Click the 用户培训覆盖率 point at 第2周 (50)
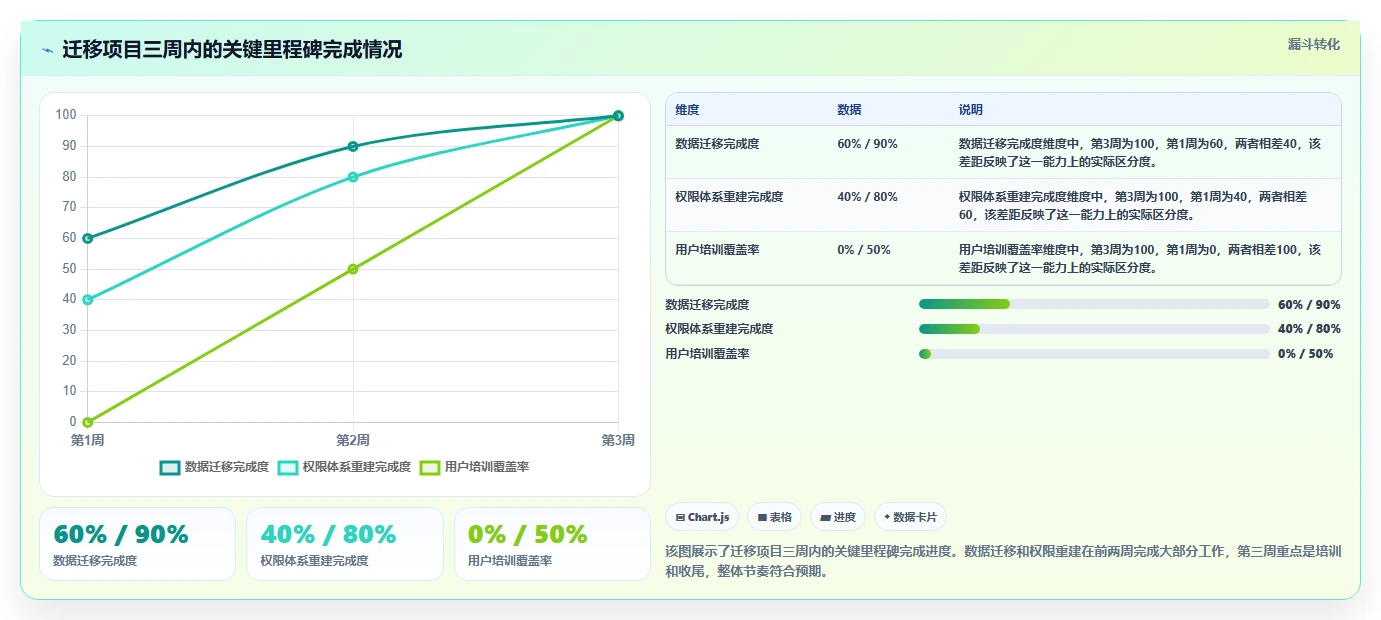1381x620 pixels. (x=353, y=269)
